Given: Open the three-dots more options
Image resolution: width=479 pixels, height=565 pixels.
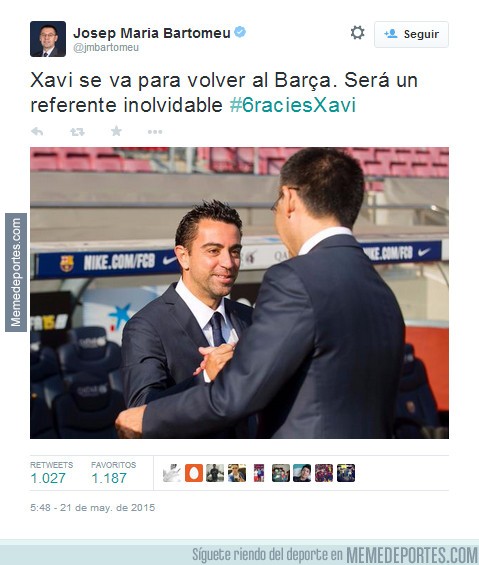Looking at the screenshot, I should (x=155, y=132).
